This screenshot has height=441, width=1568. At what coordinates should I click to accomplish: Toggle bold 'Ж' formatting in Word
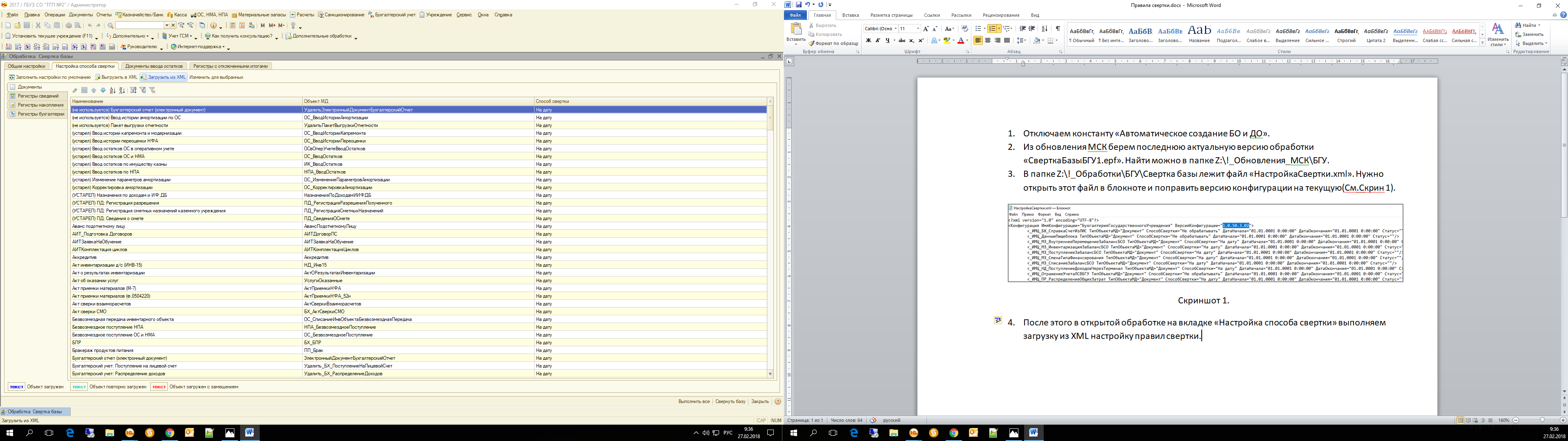(x=868, y=41)
